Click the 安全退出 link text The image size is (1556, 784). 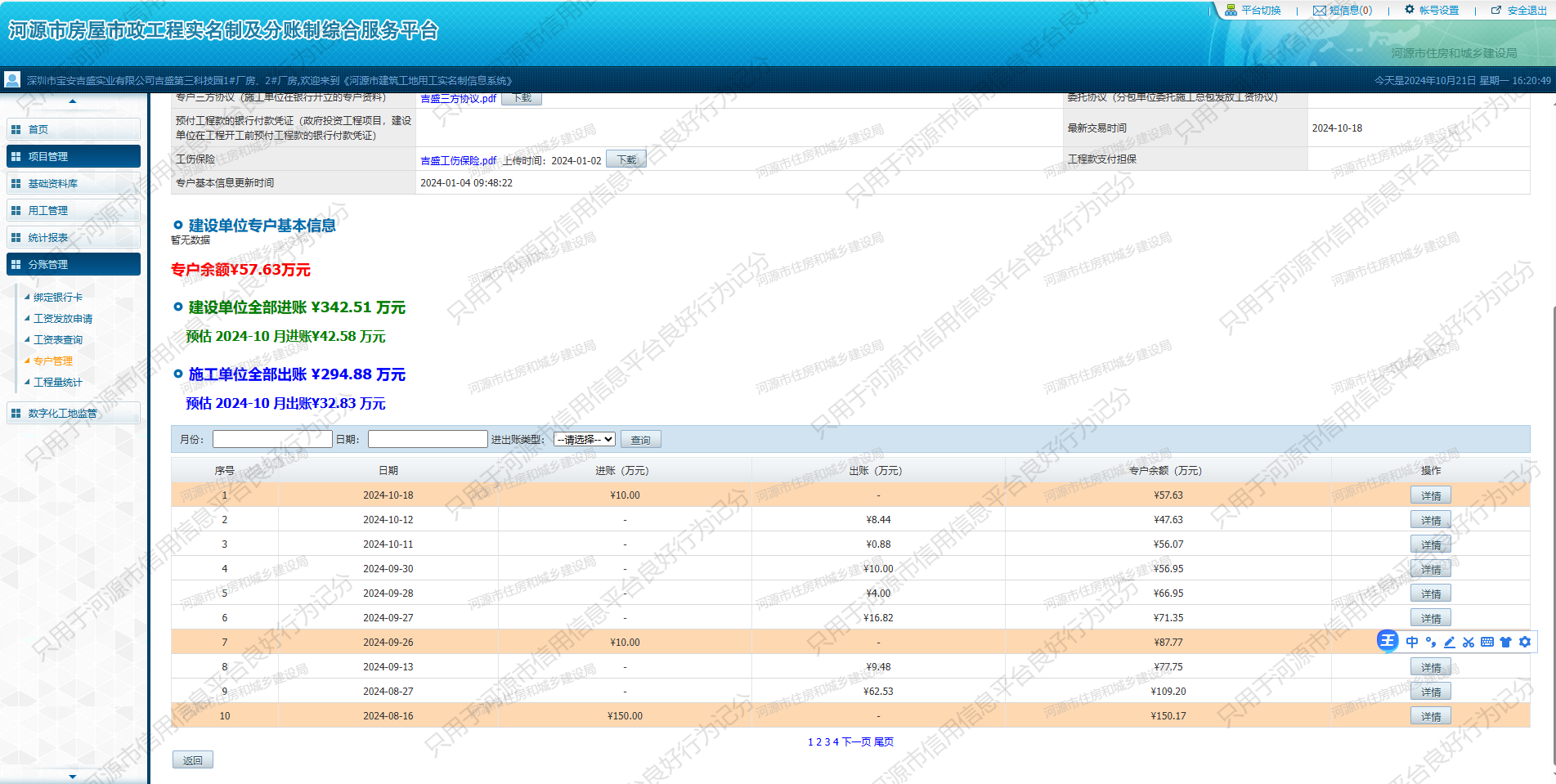tap(1527, 11)
